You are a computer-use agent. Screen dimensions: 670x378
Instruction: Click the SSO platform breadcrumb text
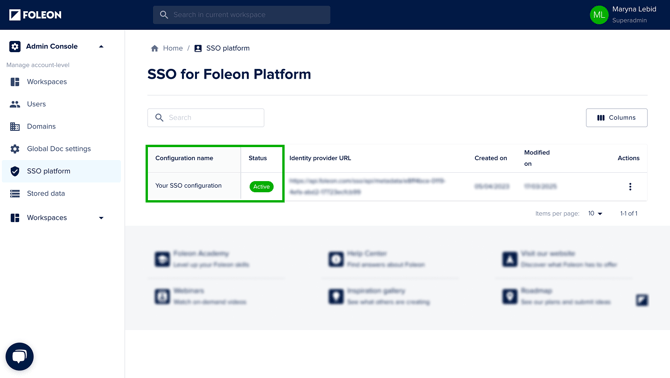click(228, 48)
